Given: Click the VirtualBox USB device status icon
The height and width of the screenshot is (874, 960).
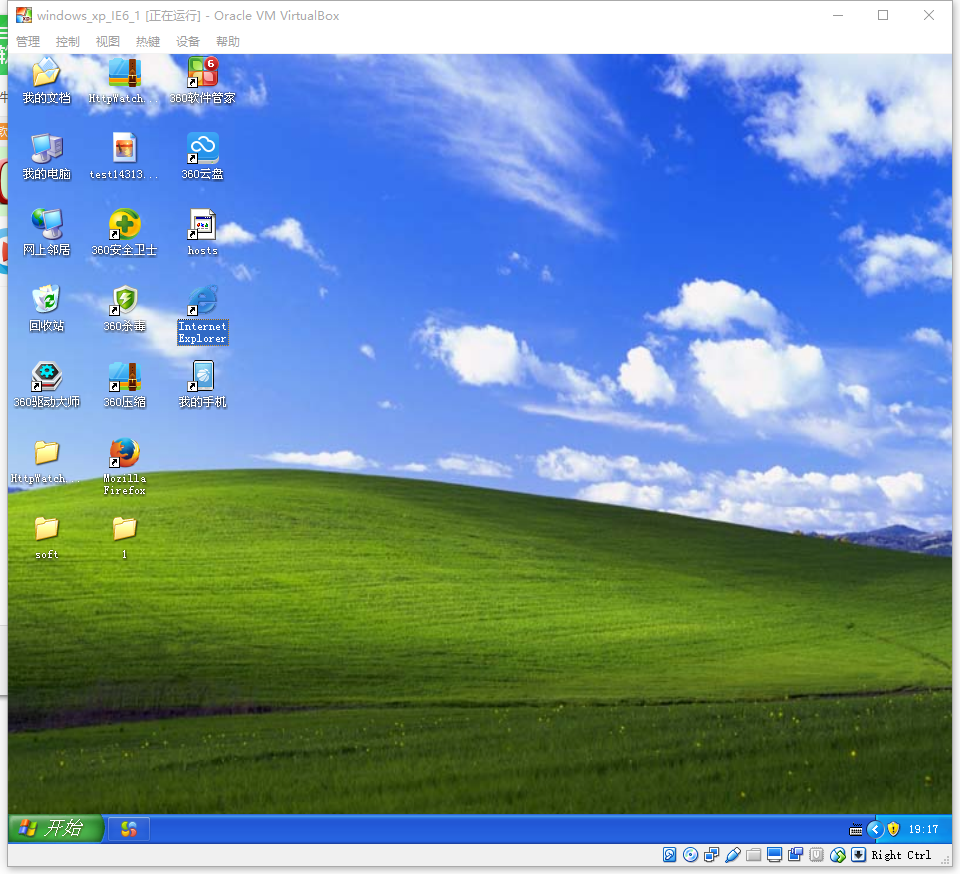Looking at the screenshot, I should [x=732, y=855].
